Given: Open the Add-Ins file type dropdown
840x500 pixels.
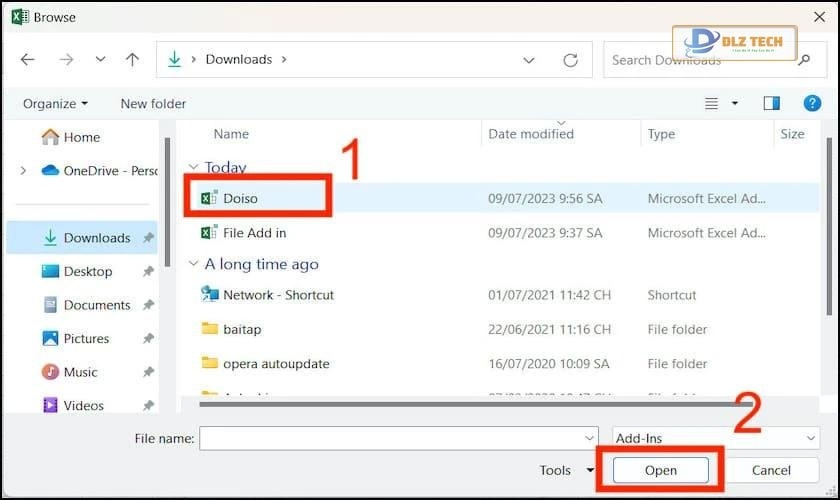Looking at the screenshot, I should [716, 438].
